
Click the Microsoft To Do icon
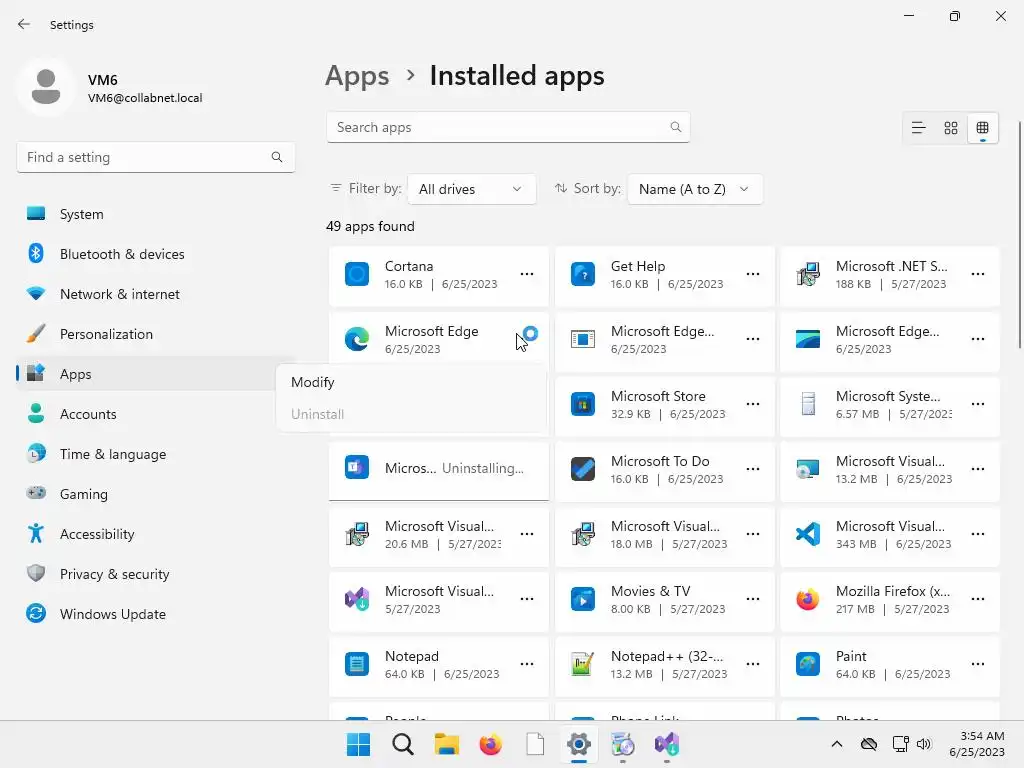[x=583, y=469]
